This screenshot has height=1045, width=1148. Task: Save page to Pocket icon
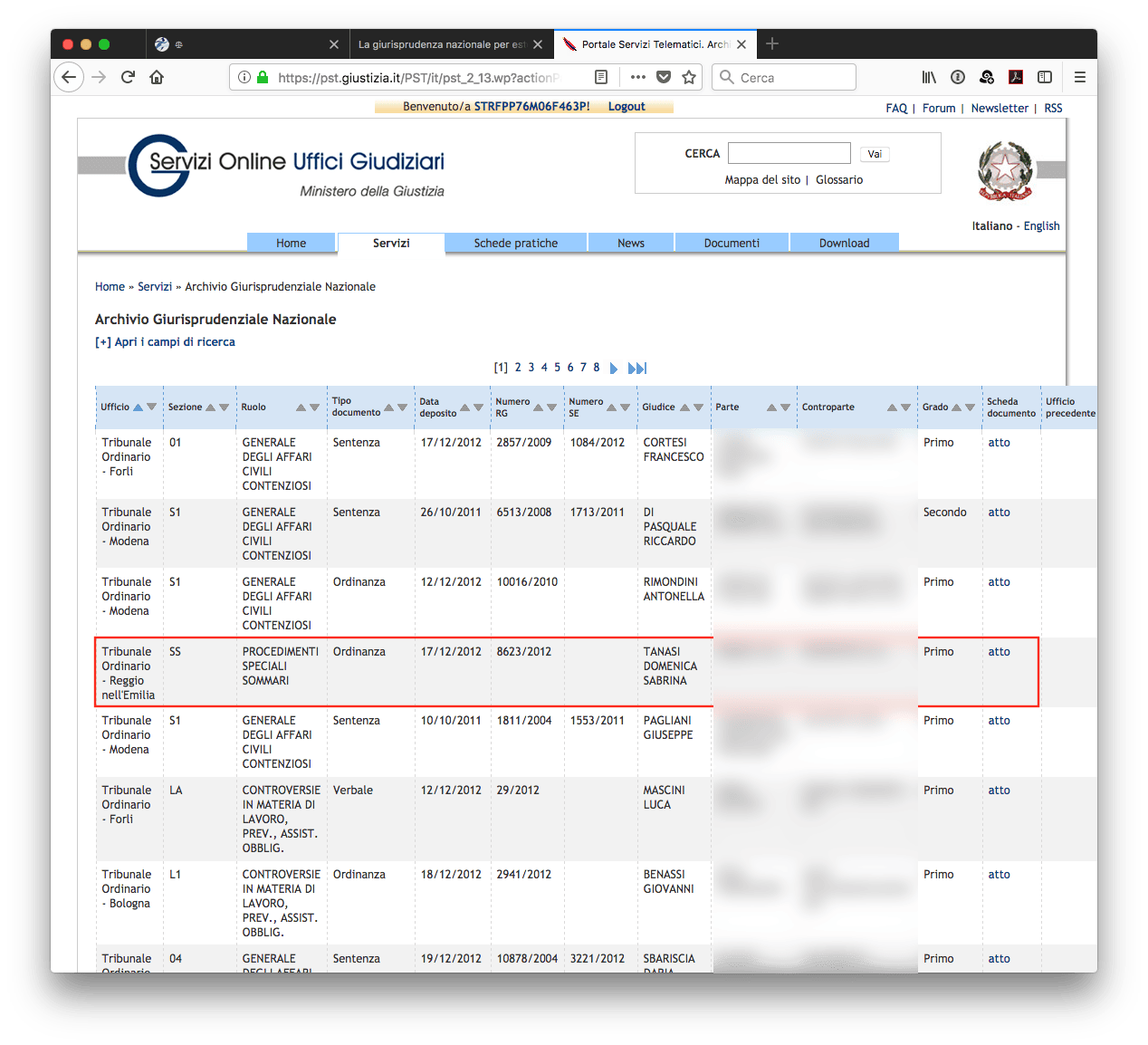click(x=664, y=77)
